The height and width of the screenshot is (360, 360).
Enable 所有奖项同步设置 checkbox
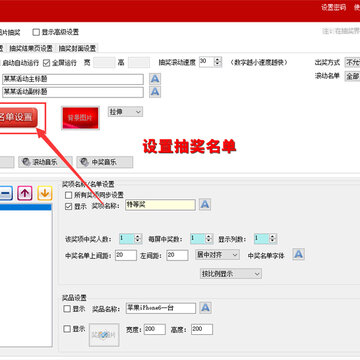point(69,195)
